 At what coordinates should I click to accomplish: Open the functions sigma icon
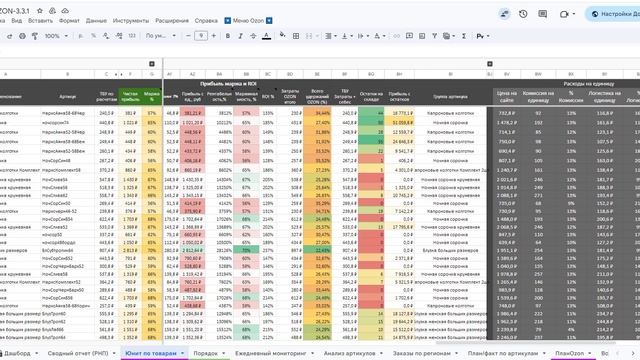pyautogui.click(x=464, y=36)
